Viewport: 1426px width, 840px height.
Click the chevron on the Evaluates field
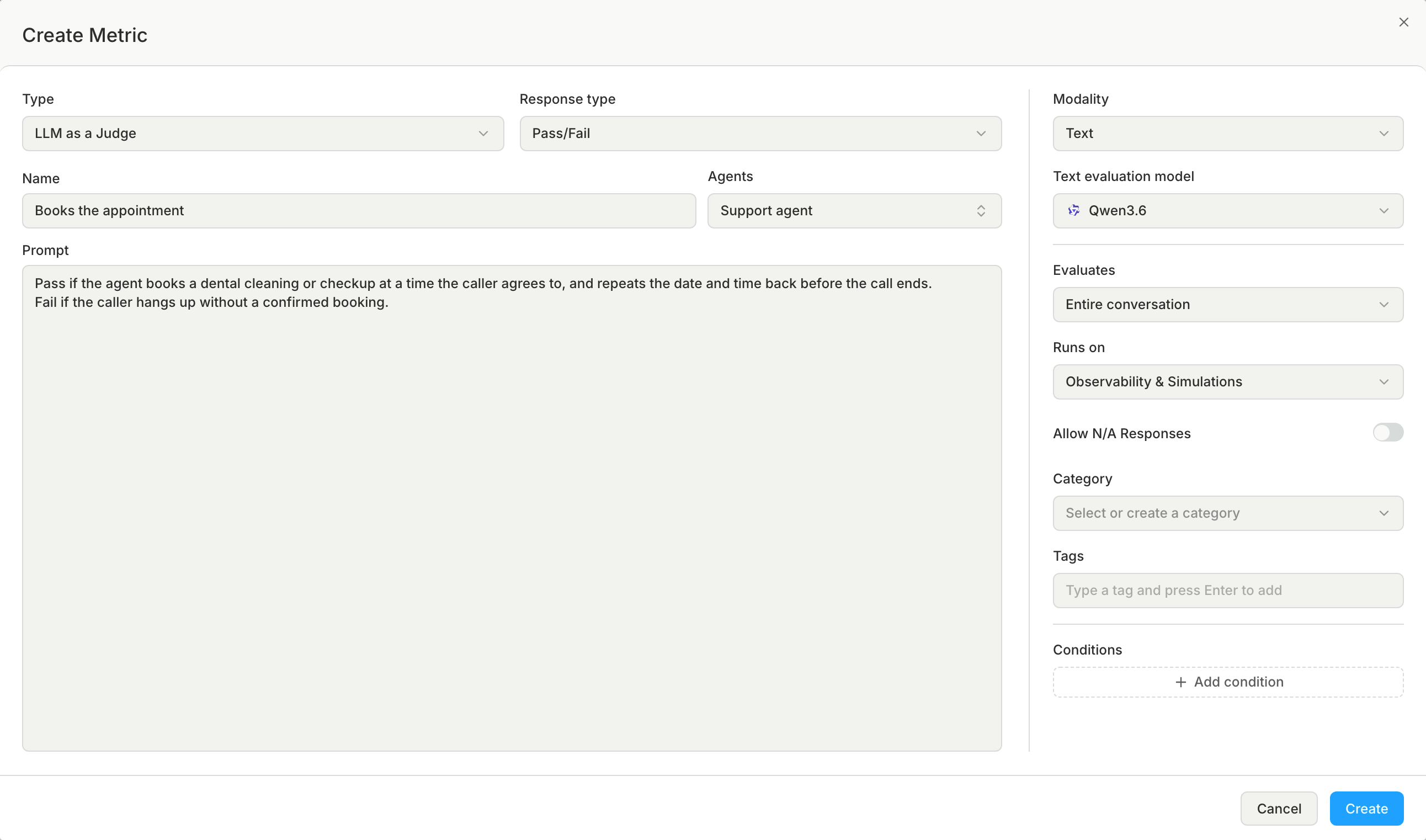1384,305
